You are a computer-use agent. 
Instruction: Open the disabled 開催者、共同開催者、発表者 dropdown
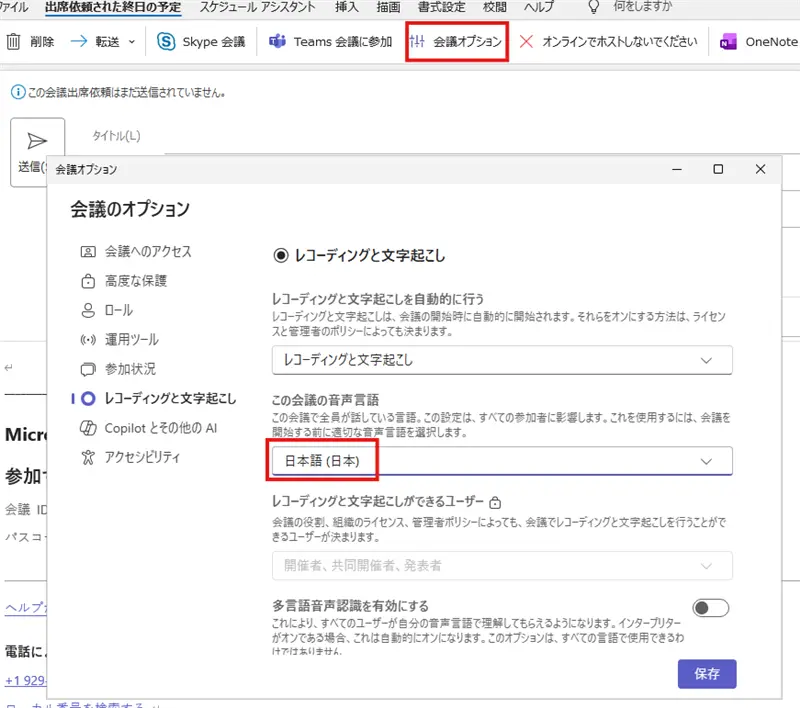[502, 566]
